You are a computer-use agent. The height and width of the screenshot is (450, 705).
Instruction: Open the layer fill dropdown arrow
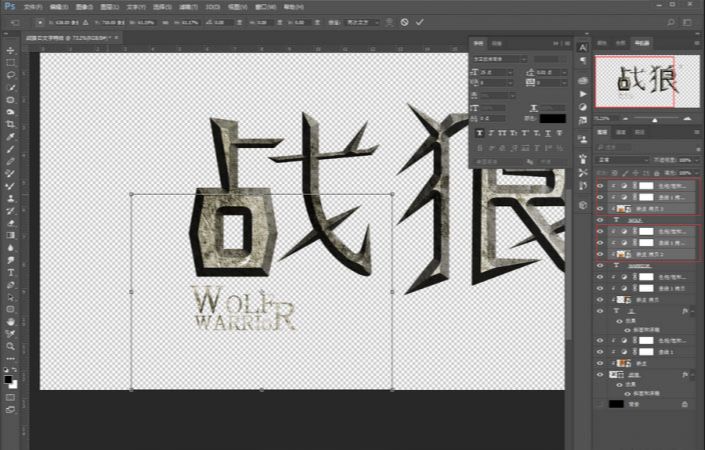pos(696,173)
